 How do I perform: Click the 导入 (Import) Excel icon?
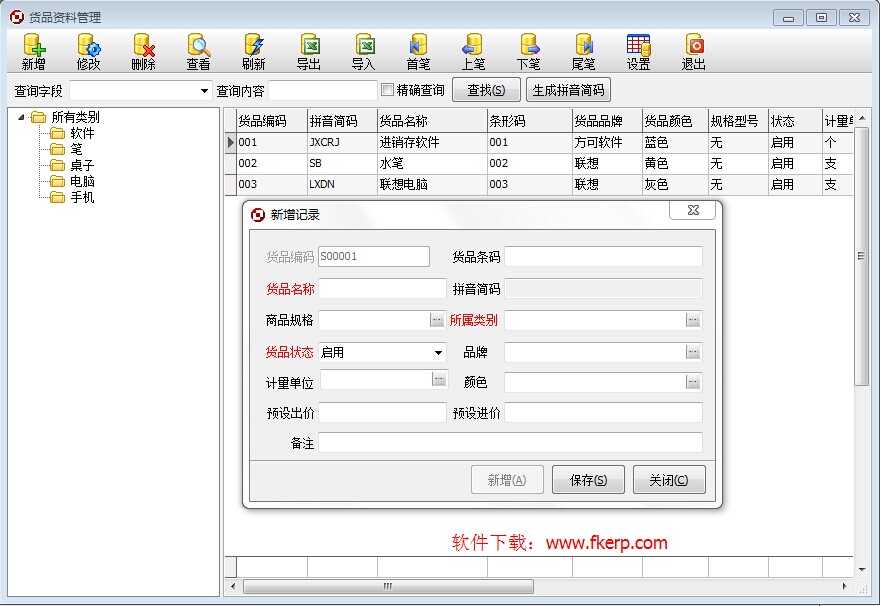(364, 52)
